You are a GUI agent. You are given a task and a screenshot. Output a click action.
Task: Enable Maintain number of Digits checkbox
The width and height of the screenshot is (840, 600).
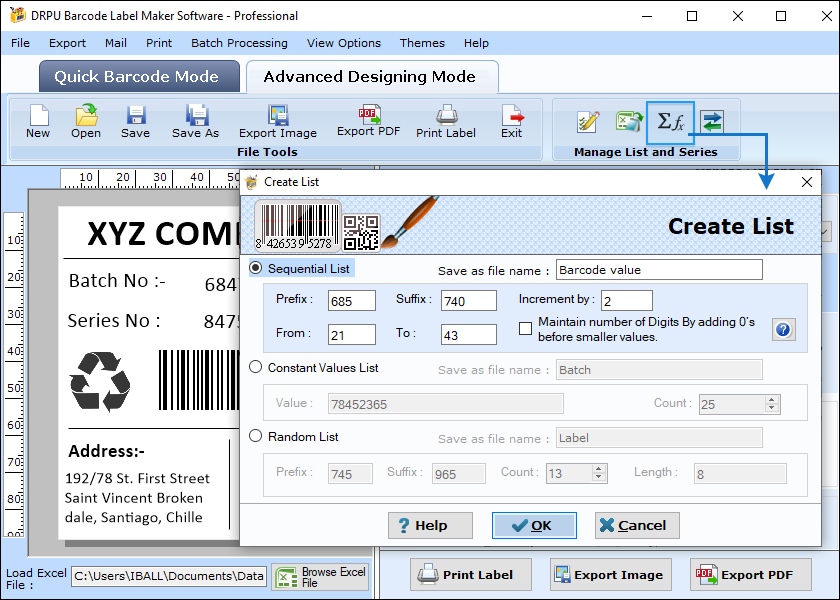click(x=526, y=328)
